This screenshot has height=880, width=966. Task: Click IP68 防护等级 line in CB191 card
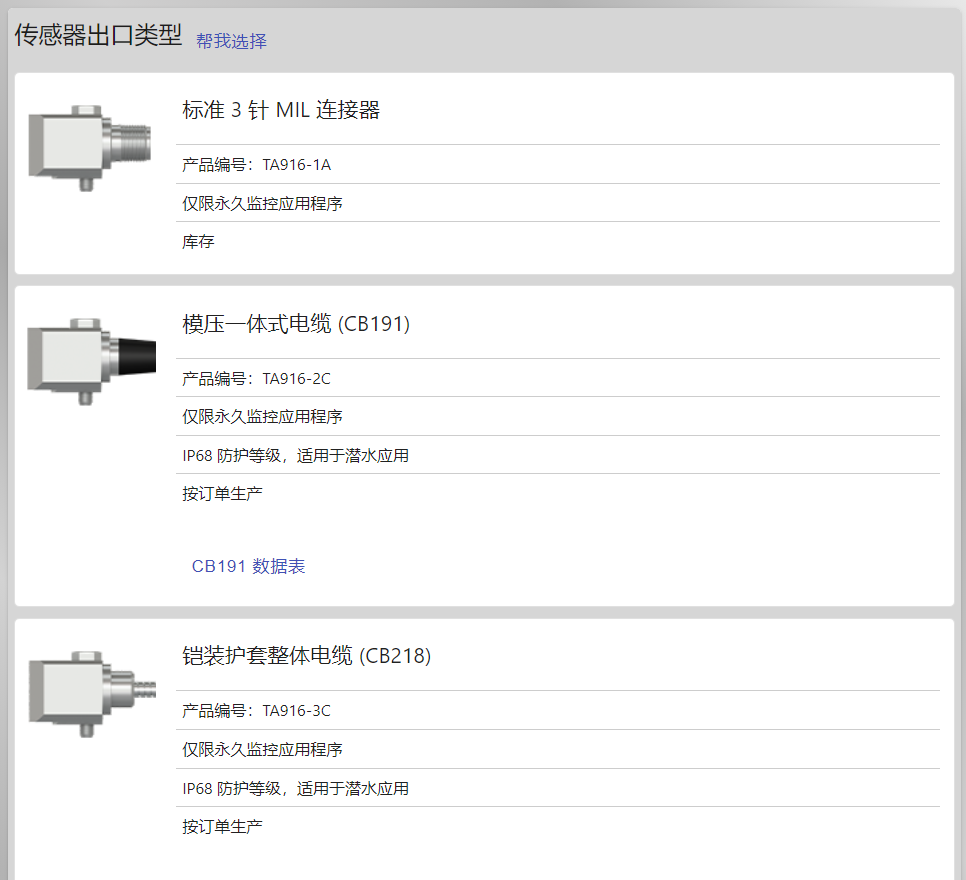point(296,455)
